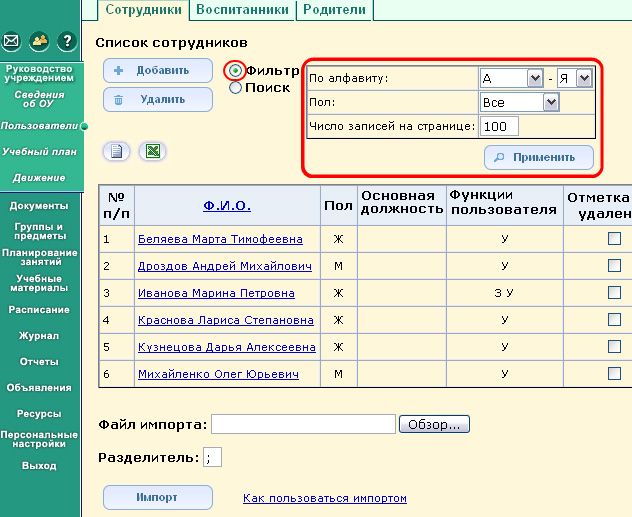The image size is (632, 517).
Task: Click the printable document icon
Action: tap(118, 151)
